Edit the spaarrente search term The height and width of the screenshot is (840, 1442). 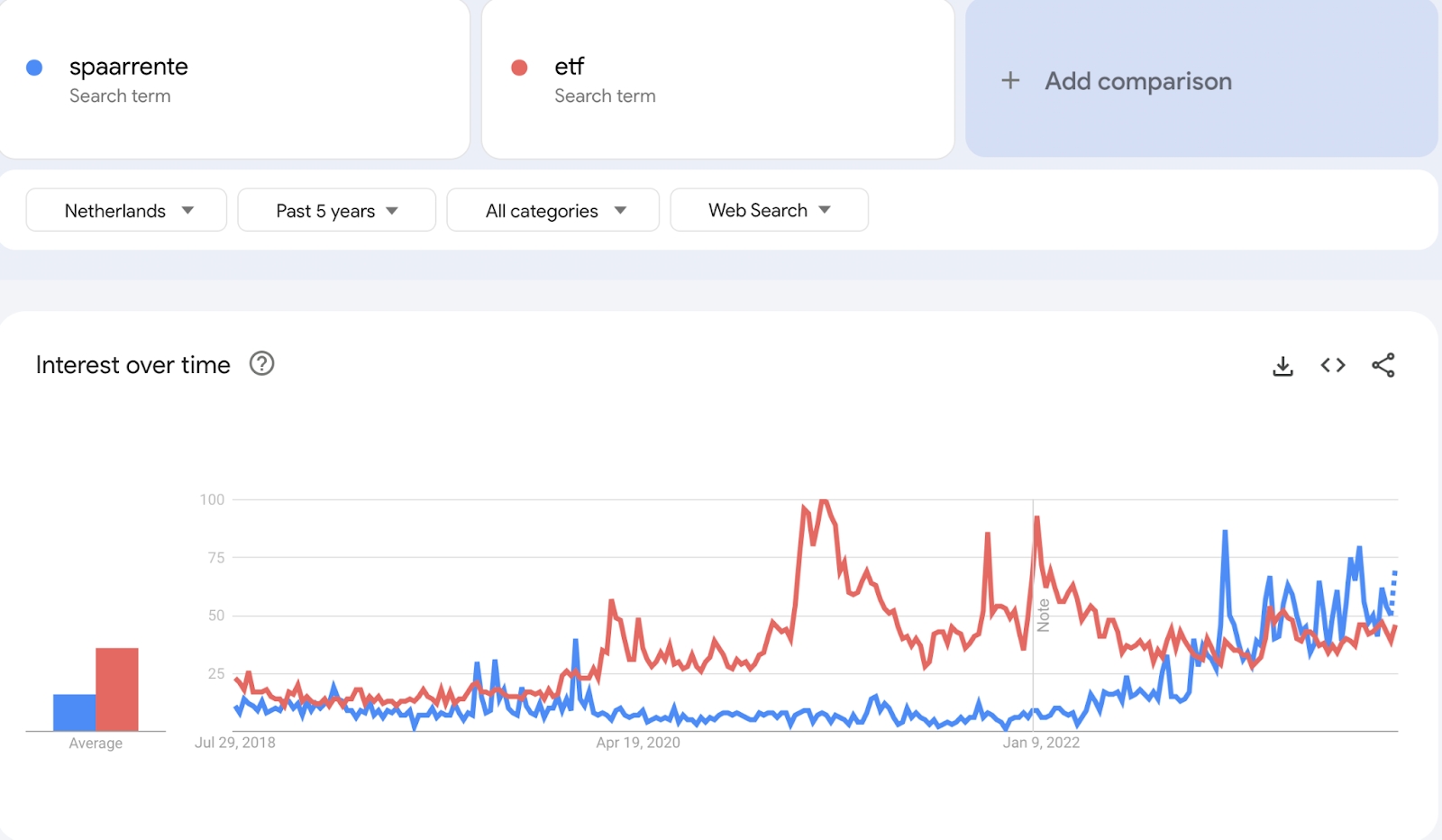pos(129,67)
